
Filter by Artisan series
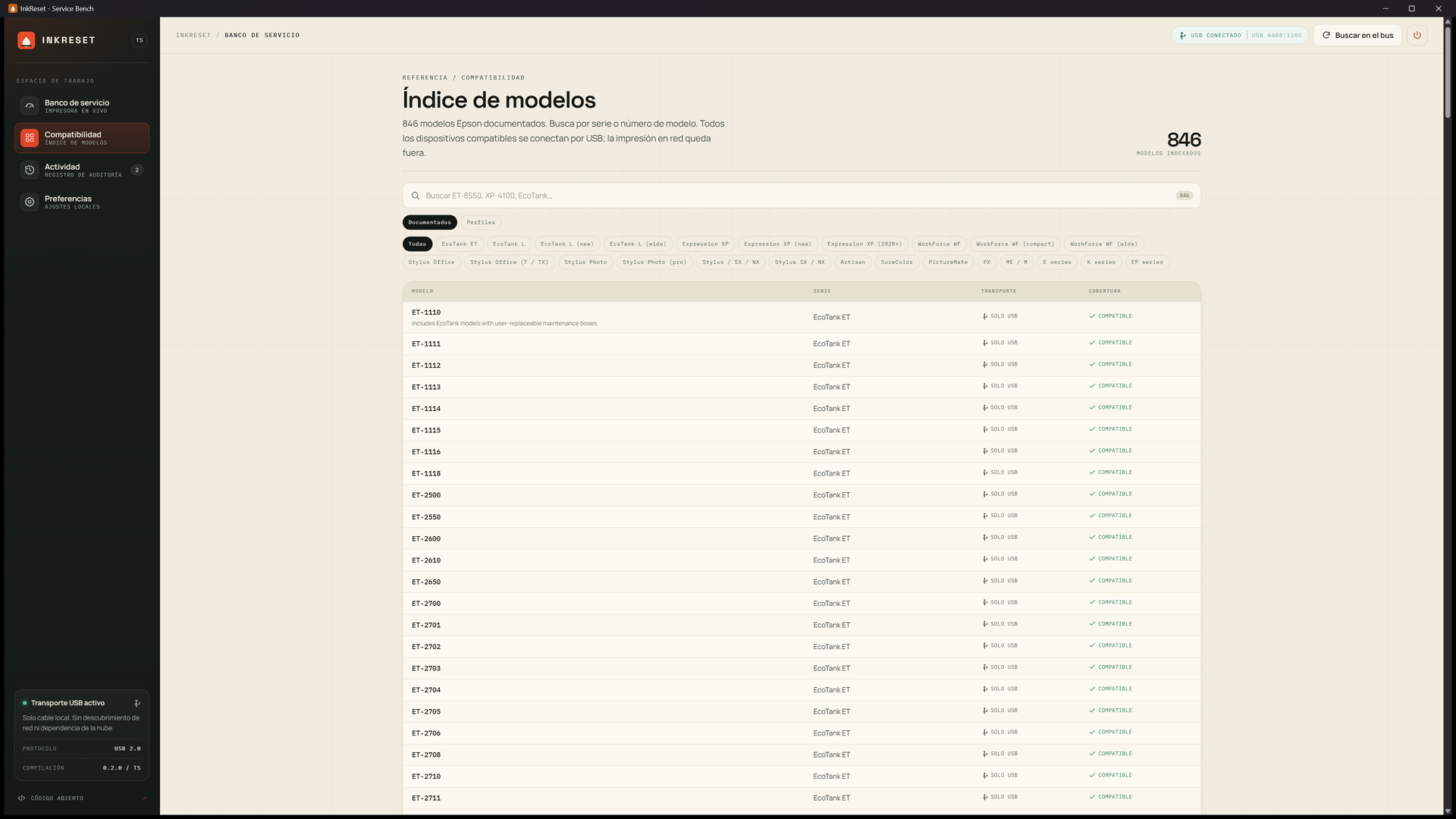pos(852,262)
